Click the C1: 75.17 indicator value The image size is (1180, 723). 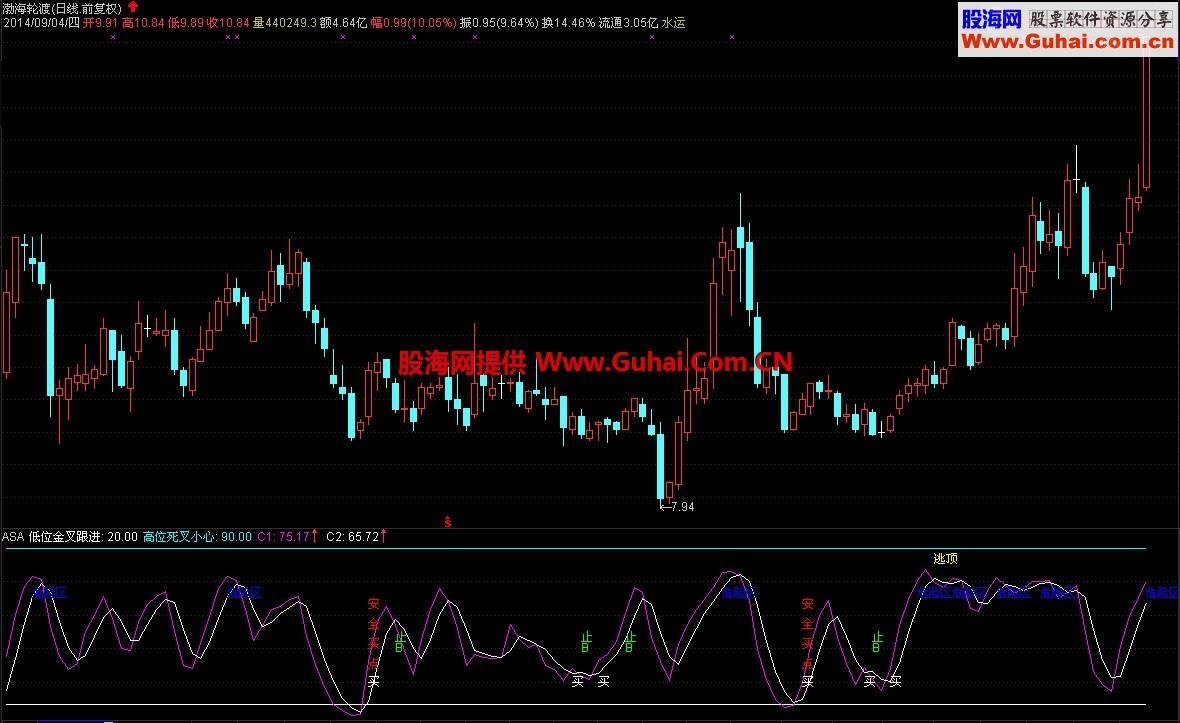[x=283, y=536]
